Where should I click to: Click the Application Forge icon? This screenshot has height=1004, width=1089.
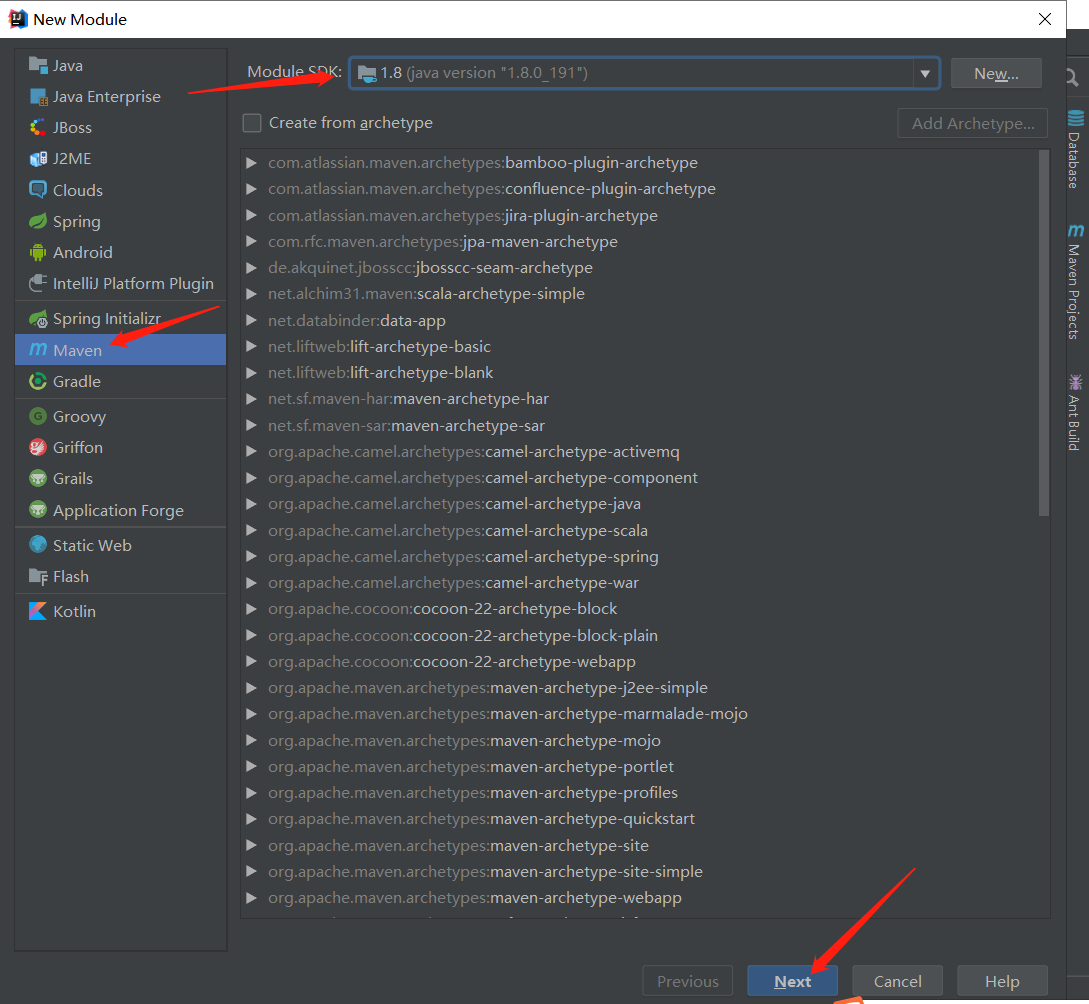[38, 510]
